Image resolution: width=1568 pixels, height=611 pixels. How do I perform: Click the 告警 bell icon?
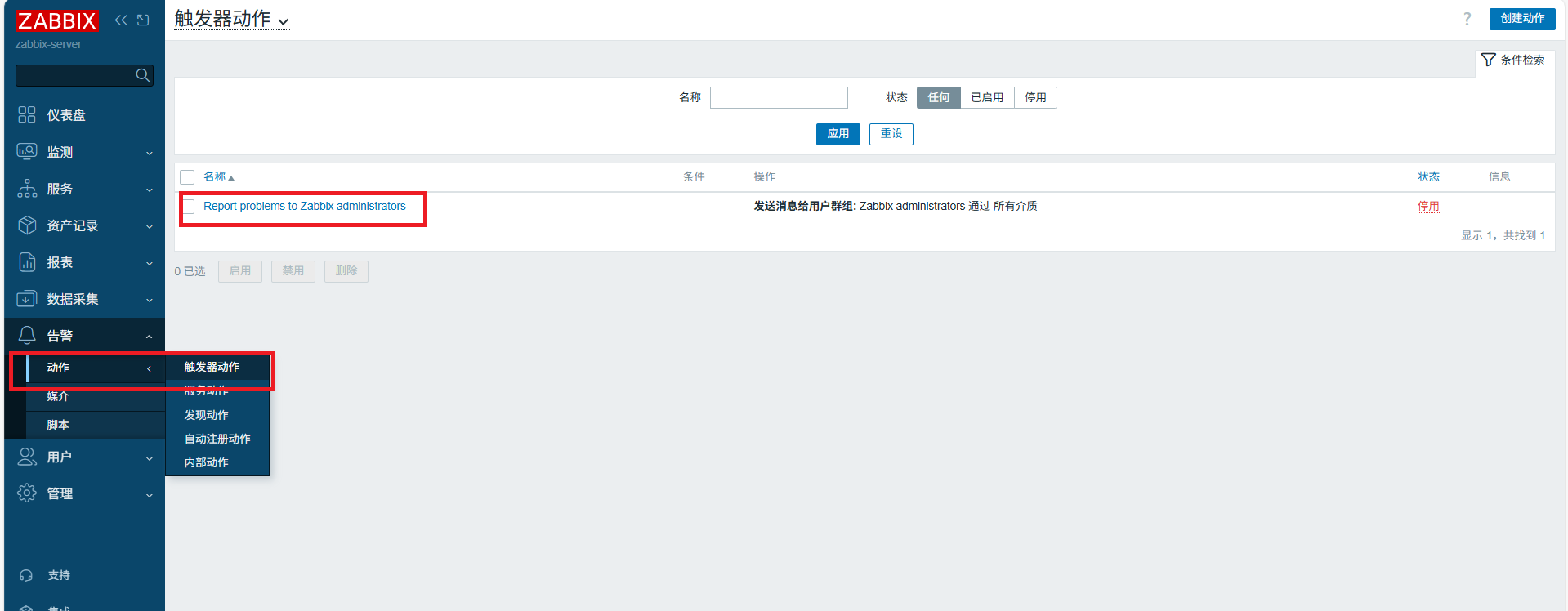(27, 336)
